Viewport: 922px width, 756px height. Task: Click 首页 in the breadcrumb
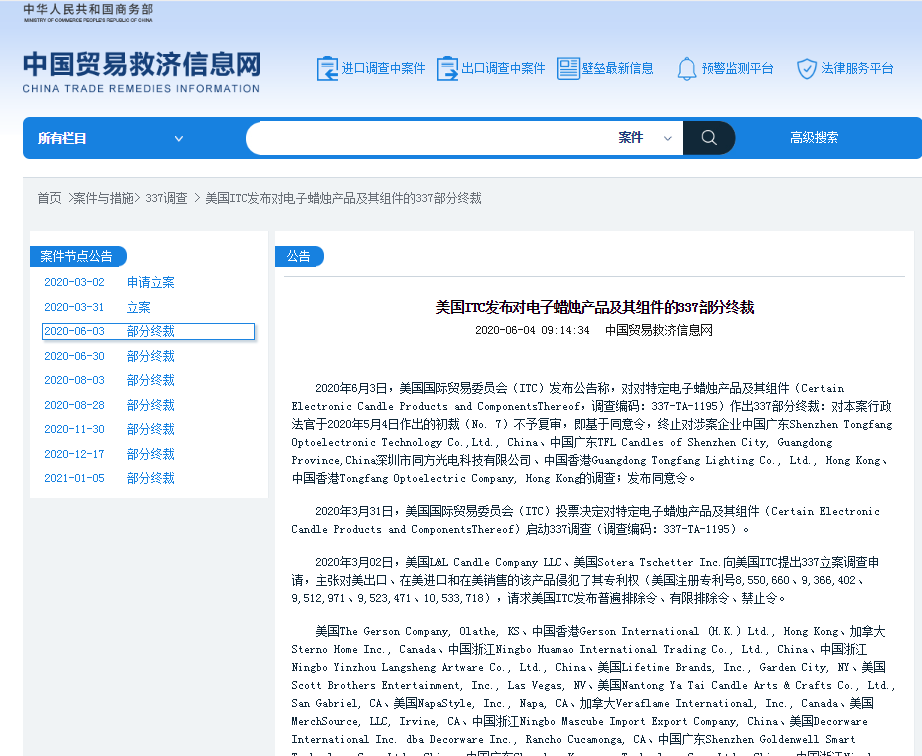coord(49,198)
